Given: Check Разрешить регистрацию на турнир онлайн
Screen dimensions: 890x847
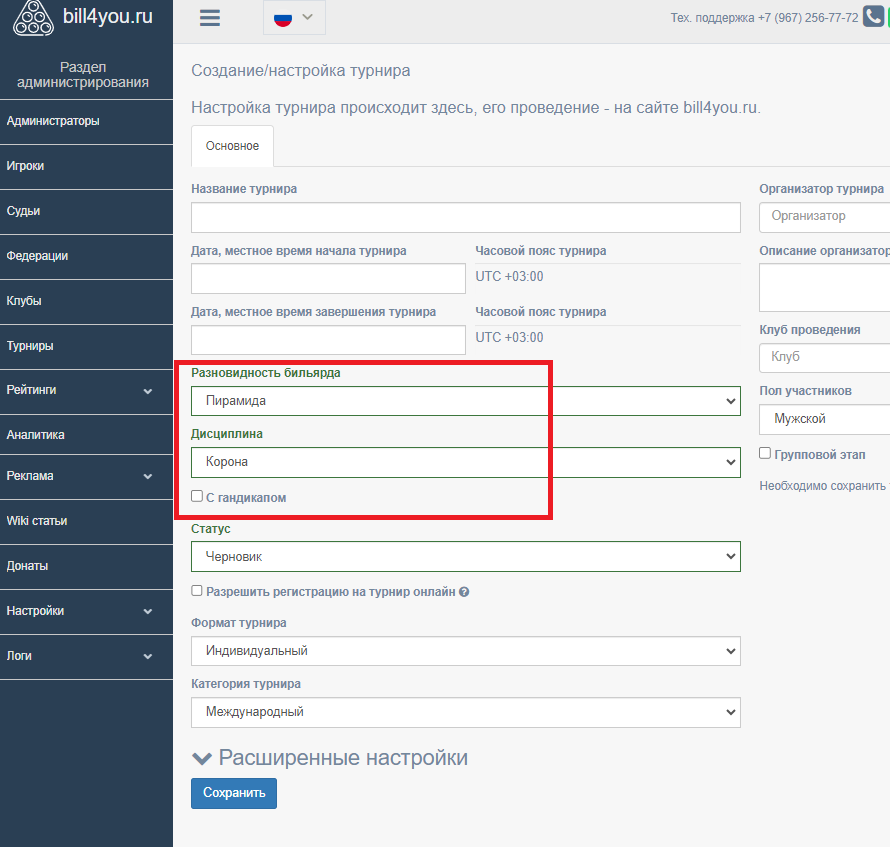Looking at the screenshot, I should tap(197, 590).
